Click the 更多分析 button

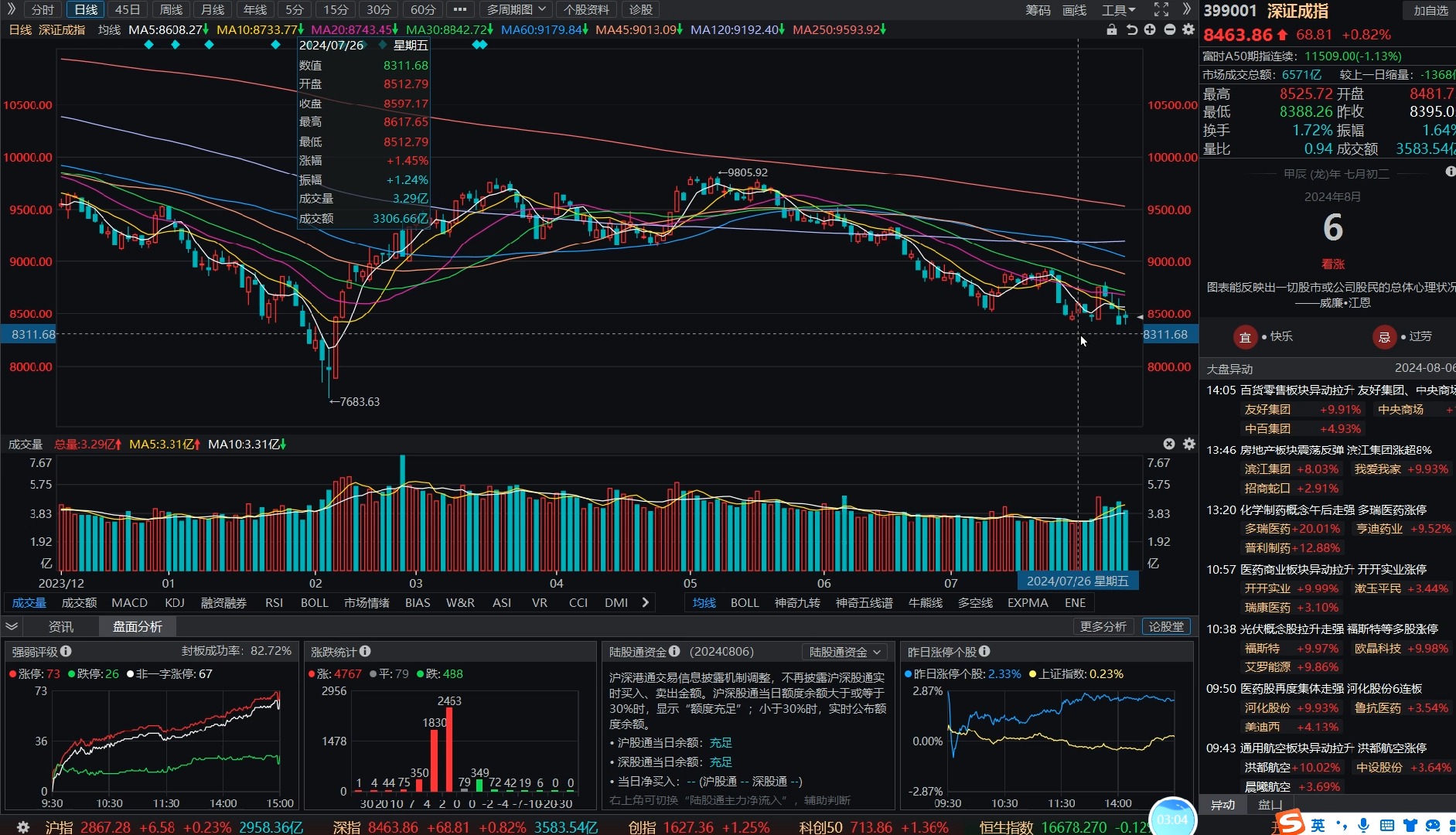point(1103,626)
